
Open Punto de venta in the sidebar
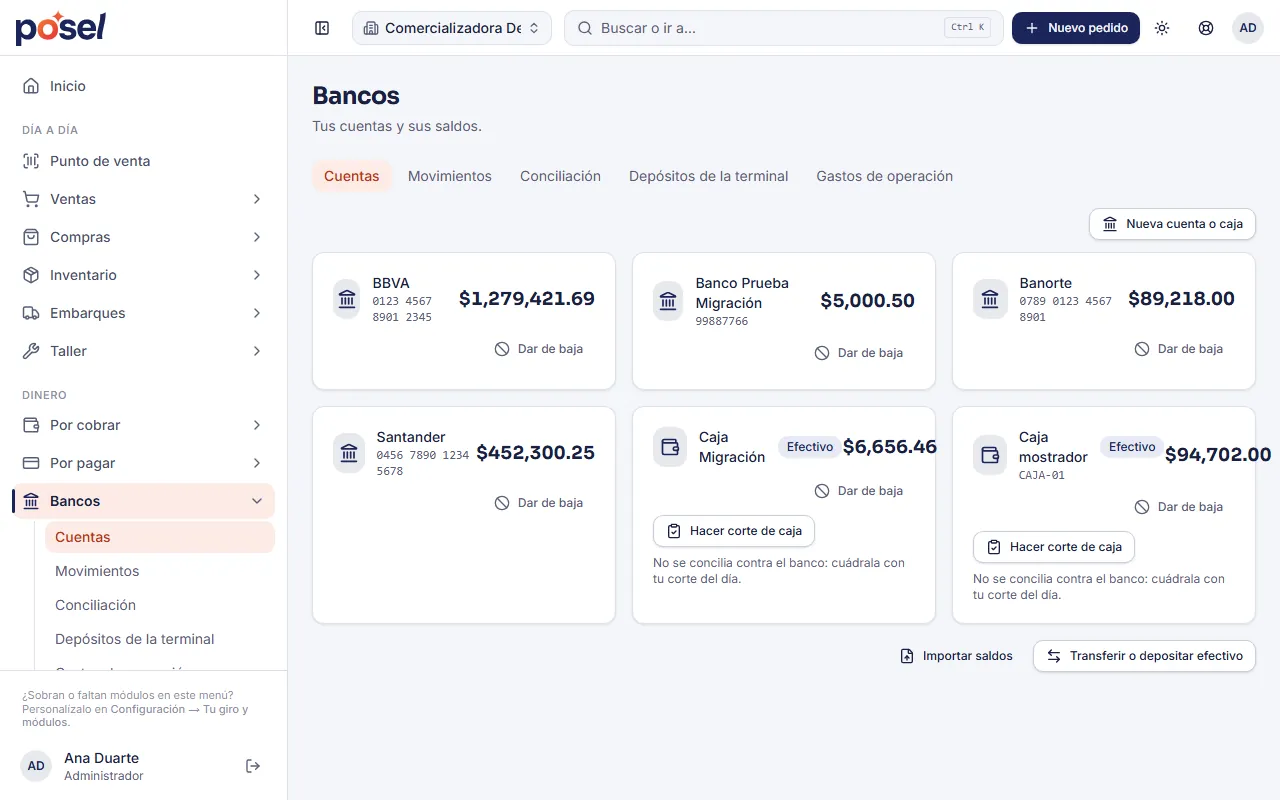143,161
